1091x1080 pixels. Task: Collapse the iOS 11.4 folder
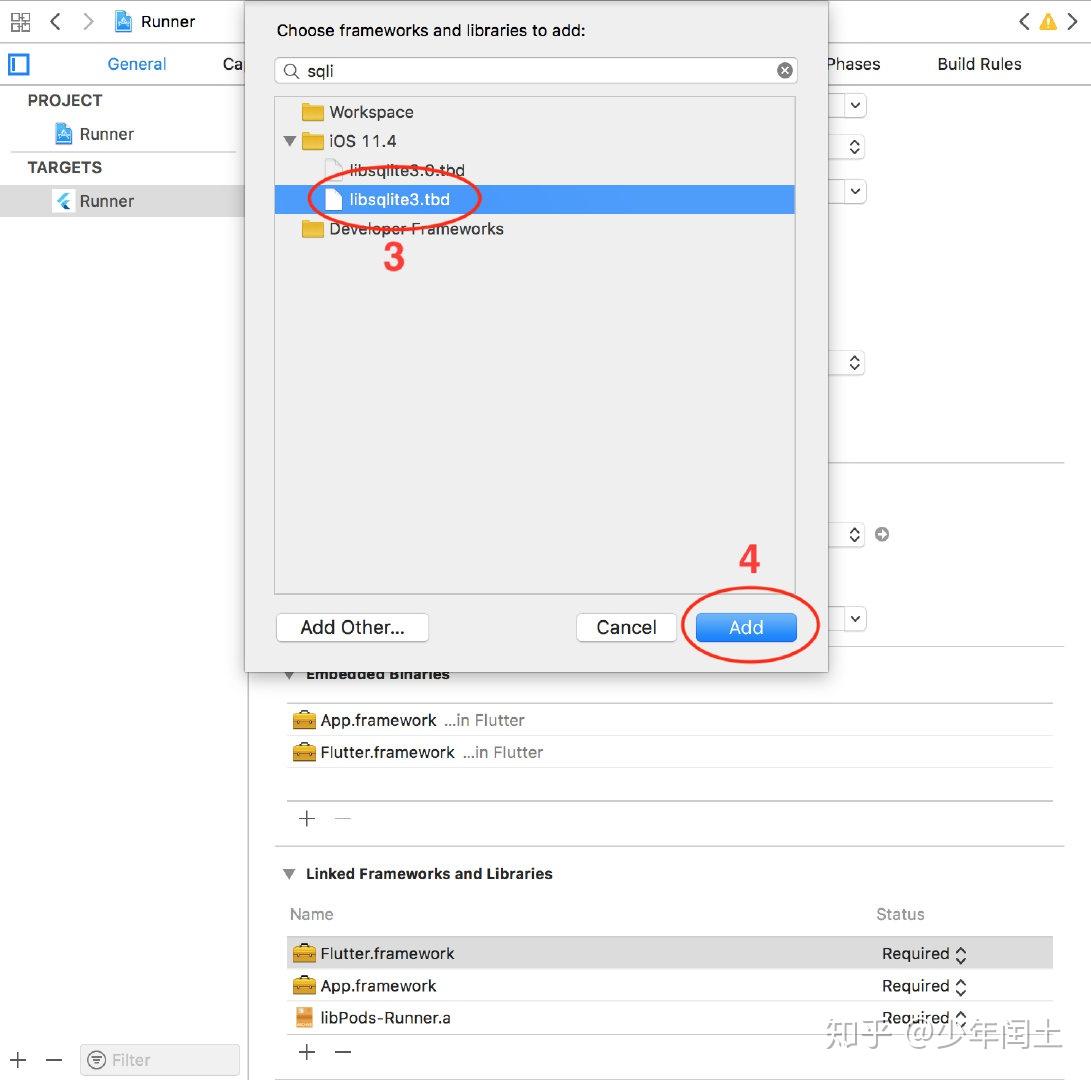289,141
